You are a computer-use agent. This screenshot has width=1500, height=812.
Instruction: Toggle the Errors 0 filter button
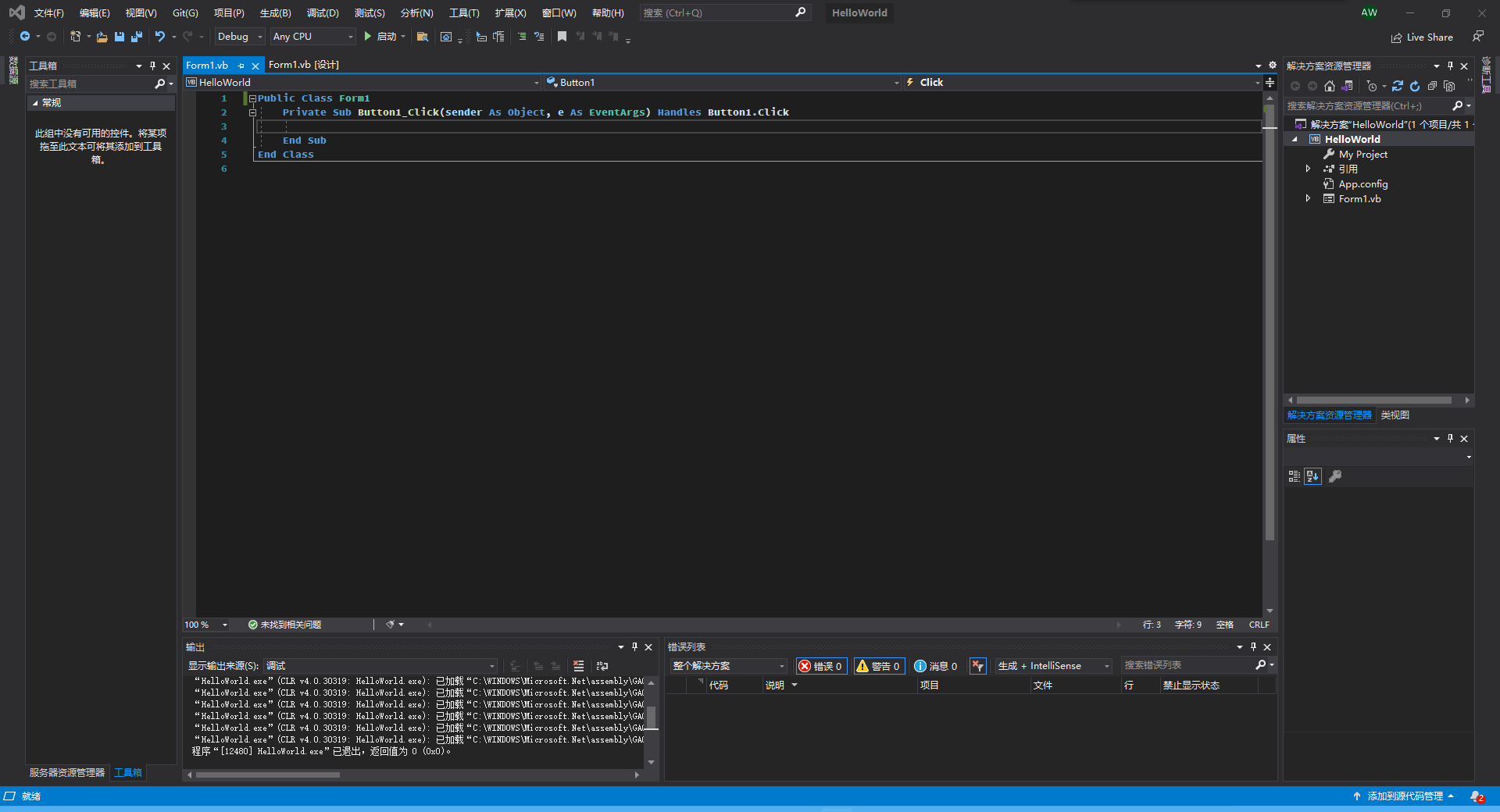point(820,666)
